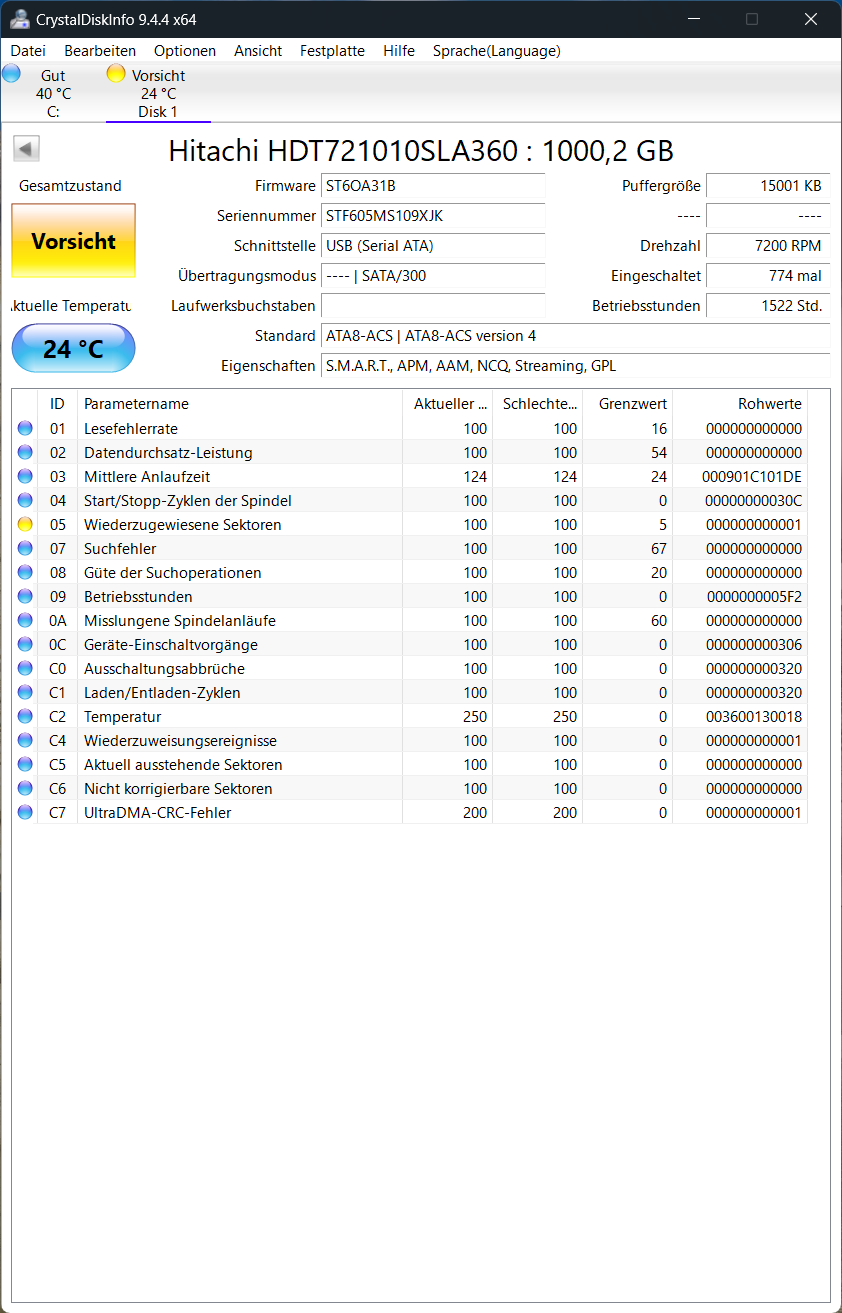Image resolution: width=842 pixels, height=1313 pixels.
Task: Open the Sprache(Language) menu
Action: tap(497, 50)
